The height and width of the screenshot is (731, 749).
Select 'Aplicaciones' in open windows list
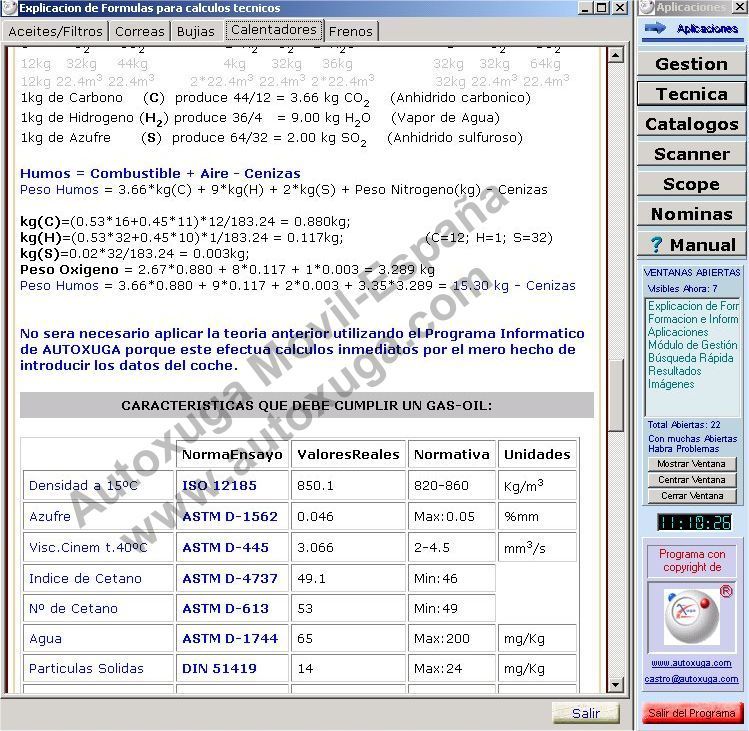tap(678, 332)
